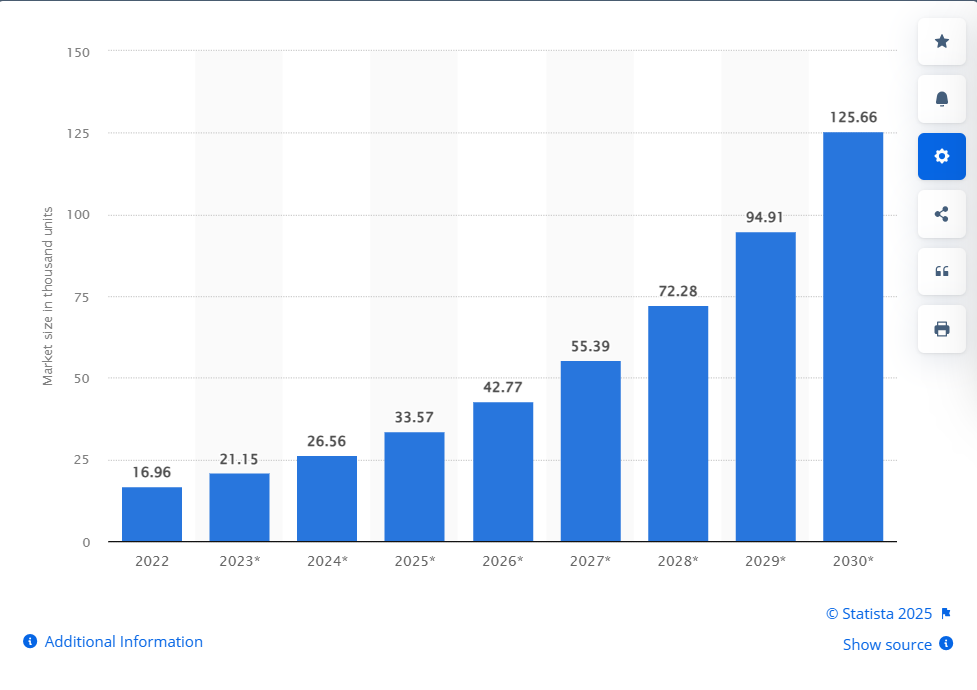Click info icon next to Show source
Image resolution: width=977 pixels, height=690 pixels.
pyautogui.click(x=946, y=643)
